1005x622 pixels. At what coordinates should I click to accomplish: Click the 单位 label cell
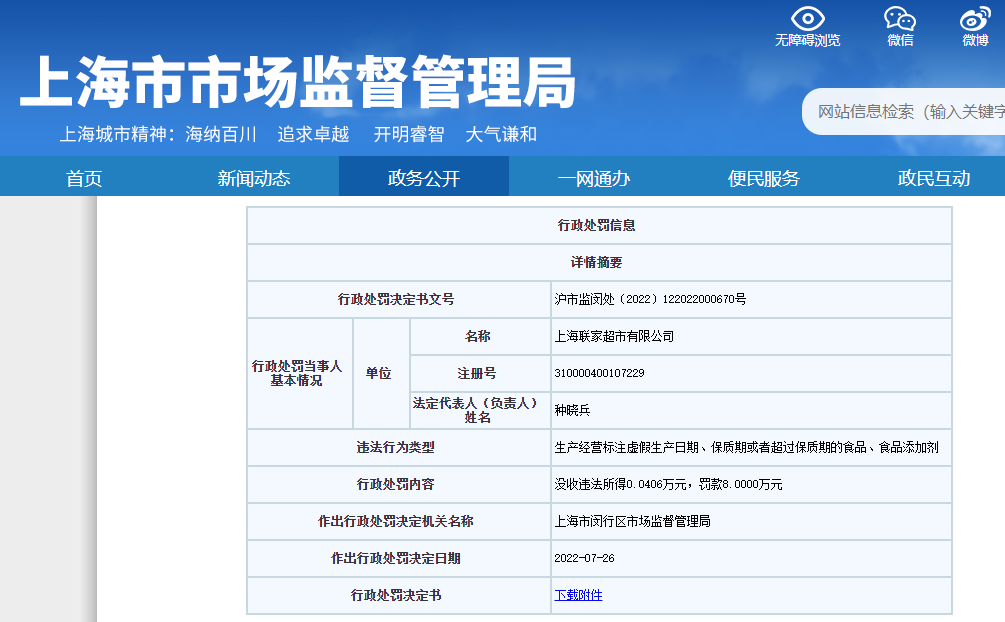(381, 373)
